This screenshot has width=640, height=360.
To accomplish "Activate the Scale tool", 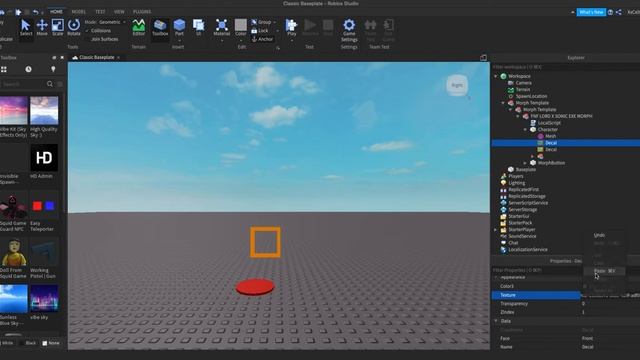I will point(58,27).
